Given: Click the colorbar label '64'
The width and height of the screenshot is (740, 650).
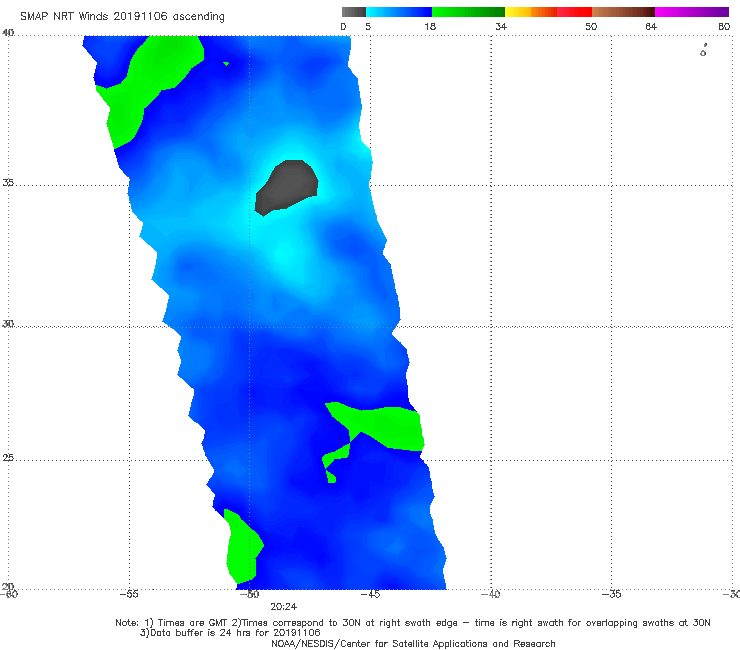Looking at the screenshot, I should pos(651,26).
